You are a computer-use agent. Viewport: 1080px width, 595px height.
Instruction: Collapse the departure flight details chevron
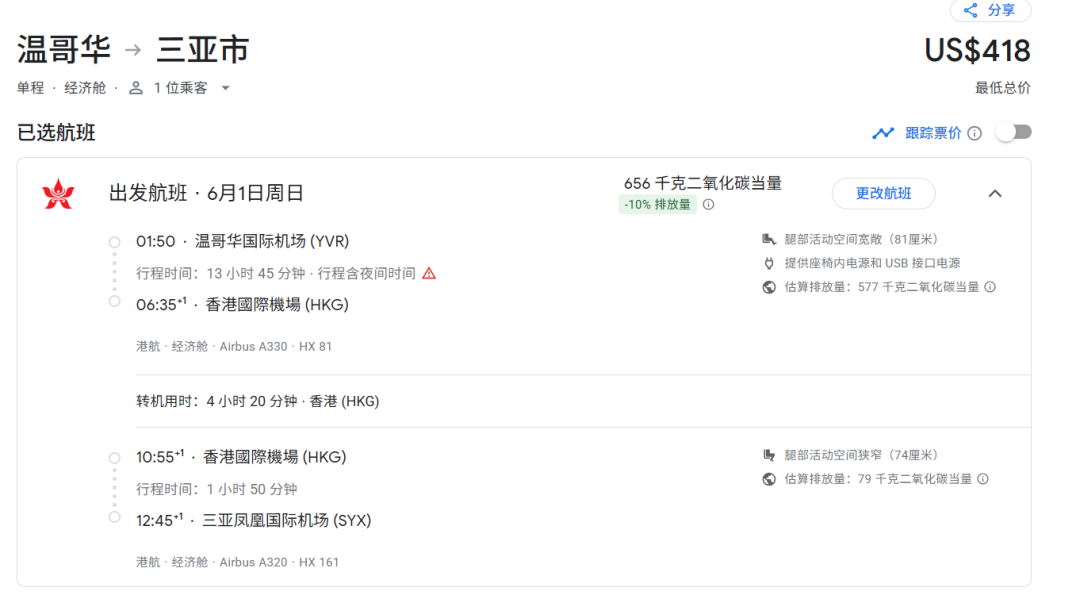click(995, 194)
